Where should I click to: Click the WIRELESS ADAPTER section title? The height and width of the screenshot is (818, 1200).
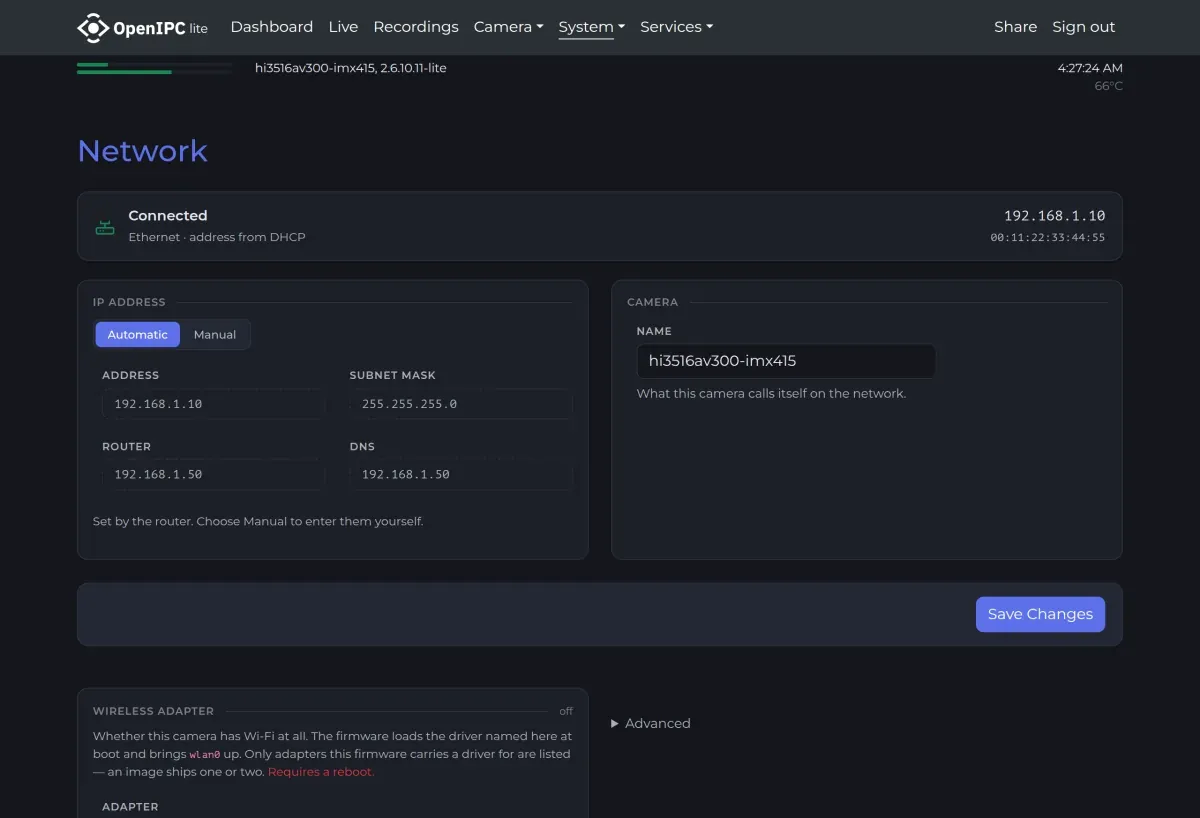click(153, 711)
